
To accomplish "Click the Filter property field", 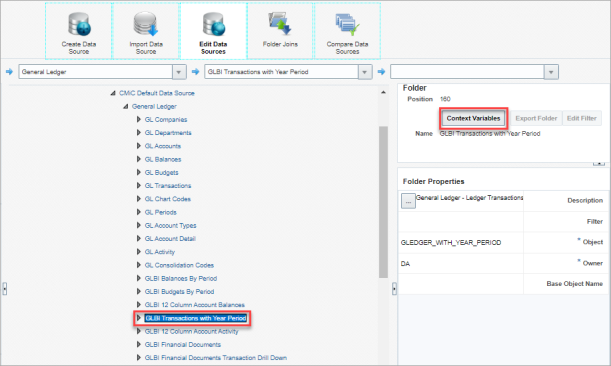I will pyautogui.click(x=461, y=222).
